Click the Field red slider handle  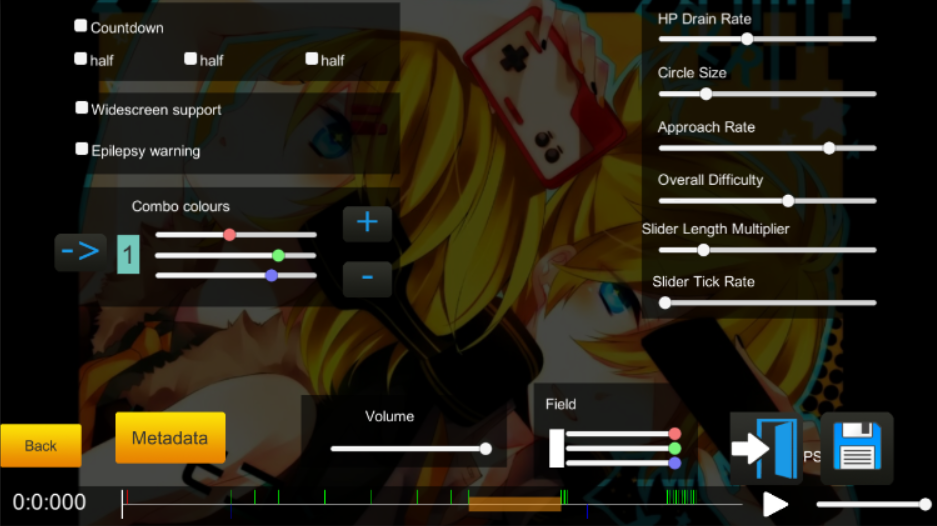[675, 433]
